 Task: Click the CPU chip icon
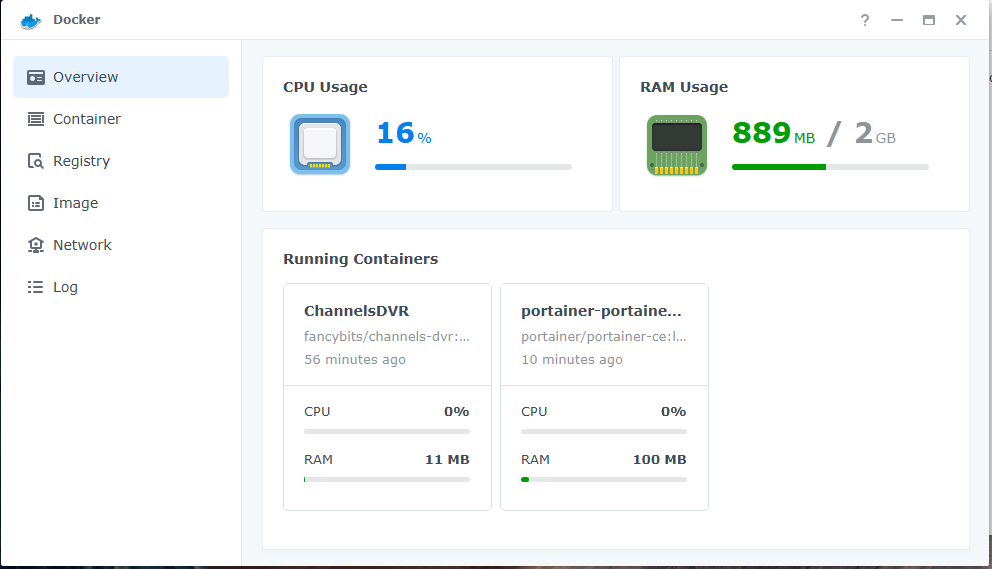point(320,145)
